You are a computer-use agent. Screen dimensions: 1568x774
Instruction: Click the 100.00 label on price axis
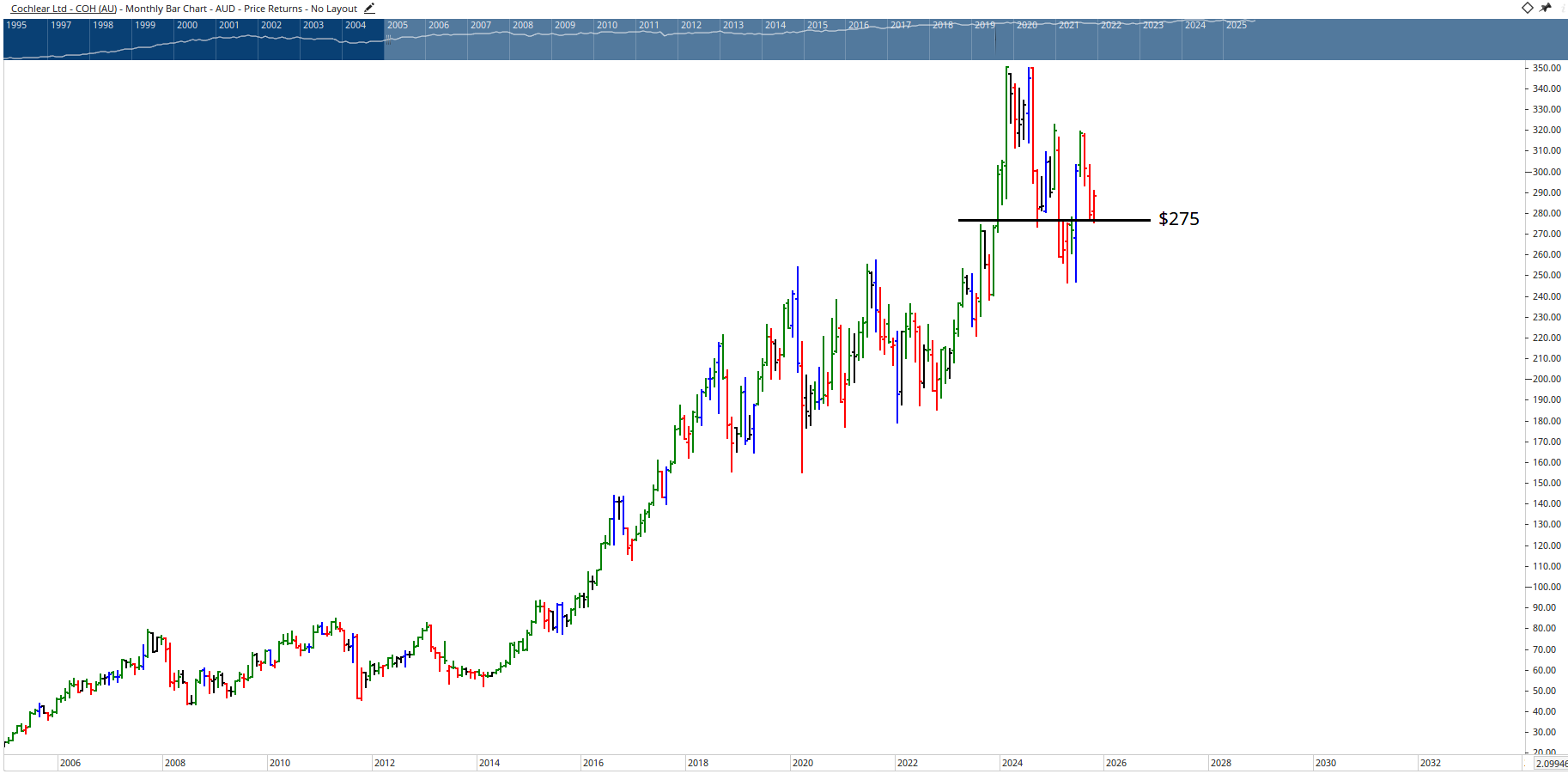click(1547, 587)
